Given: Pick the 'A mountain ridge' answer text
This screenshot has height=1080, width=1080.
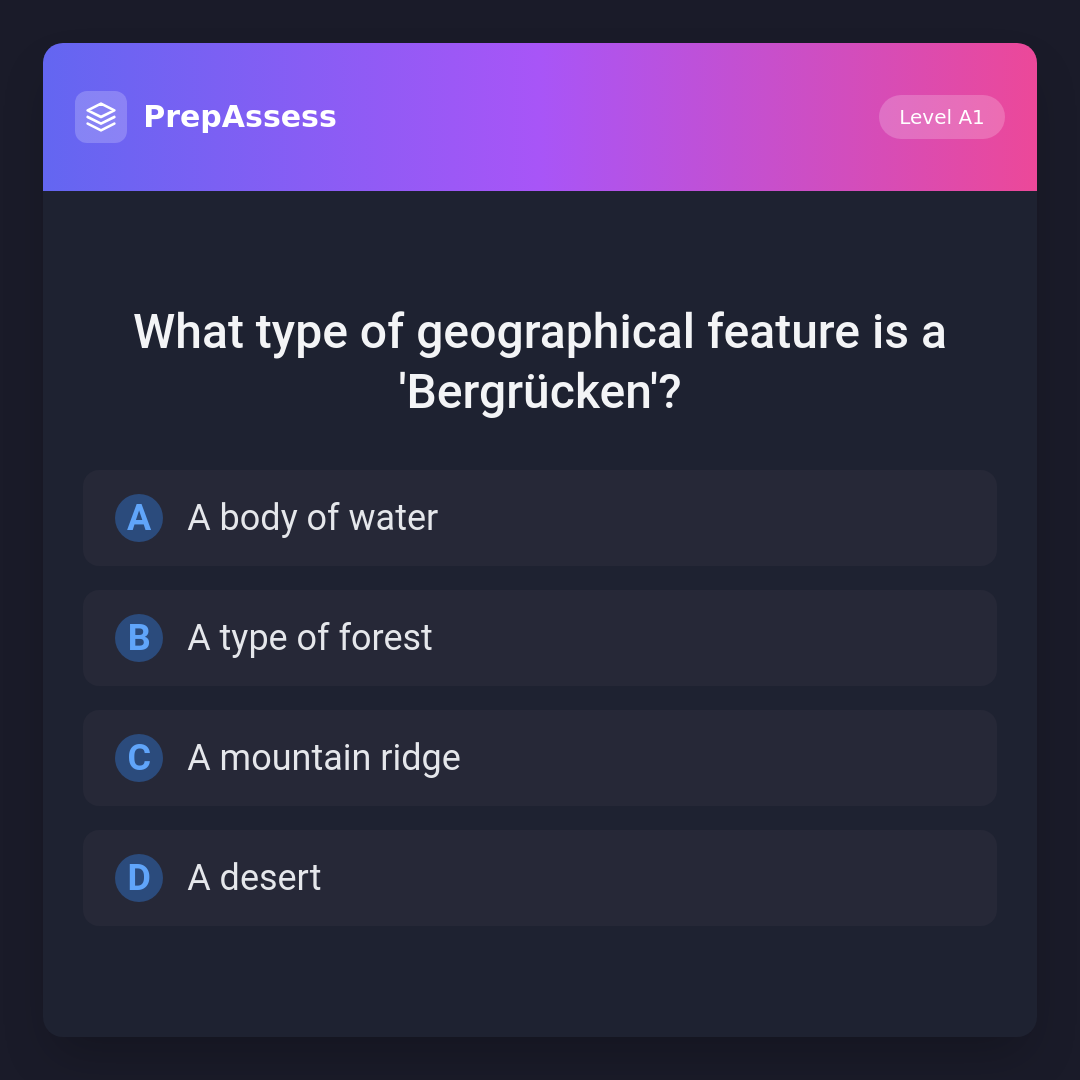Looking at the screenshot, I should click(324, 758).
